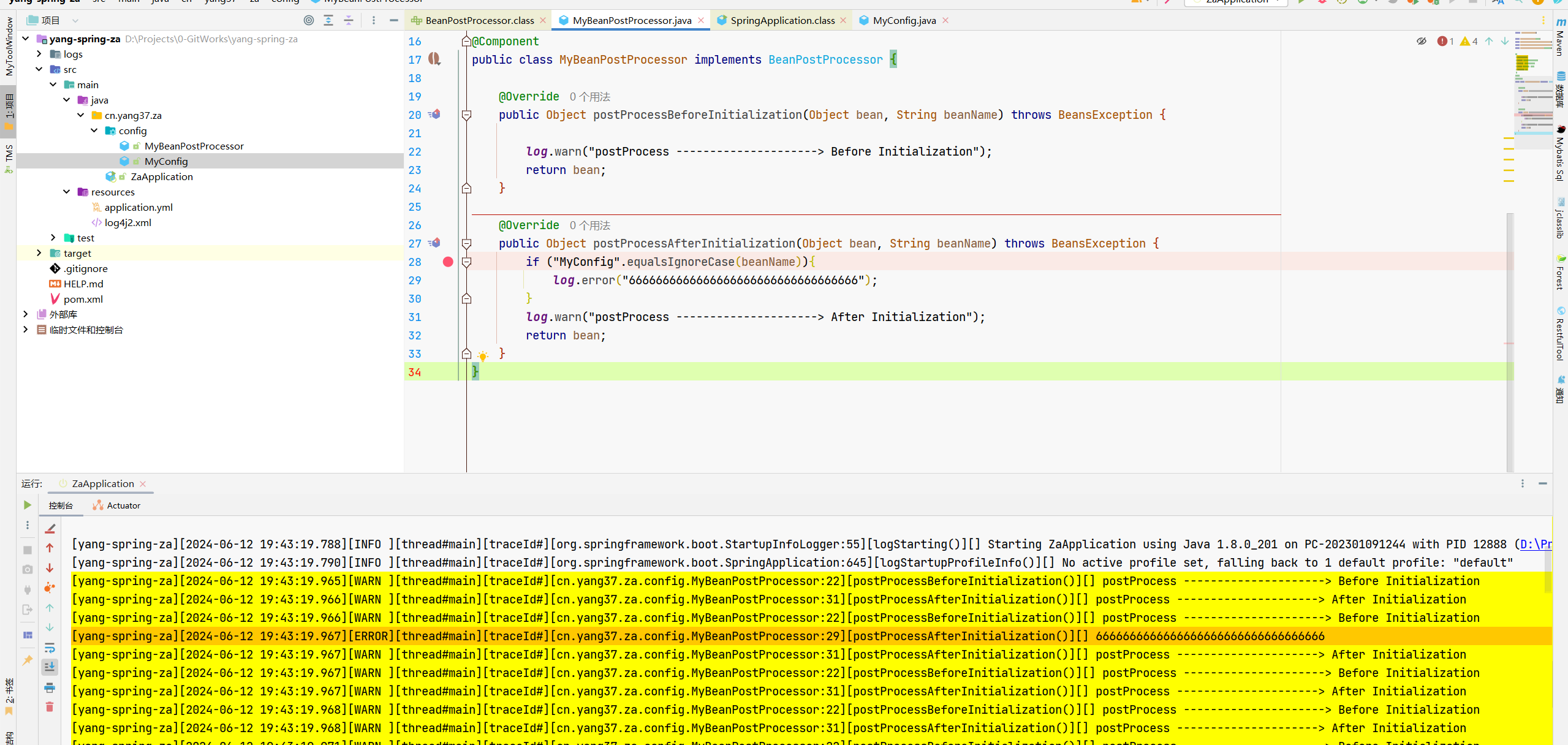
Task: Open pom.xml file
Action: pyautogui.click(x=83, y=299)
